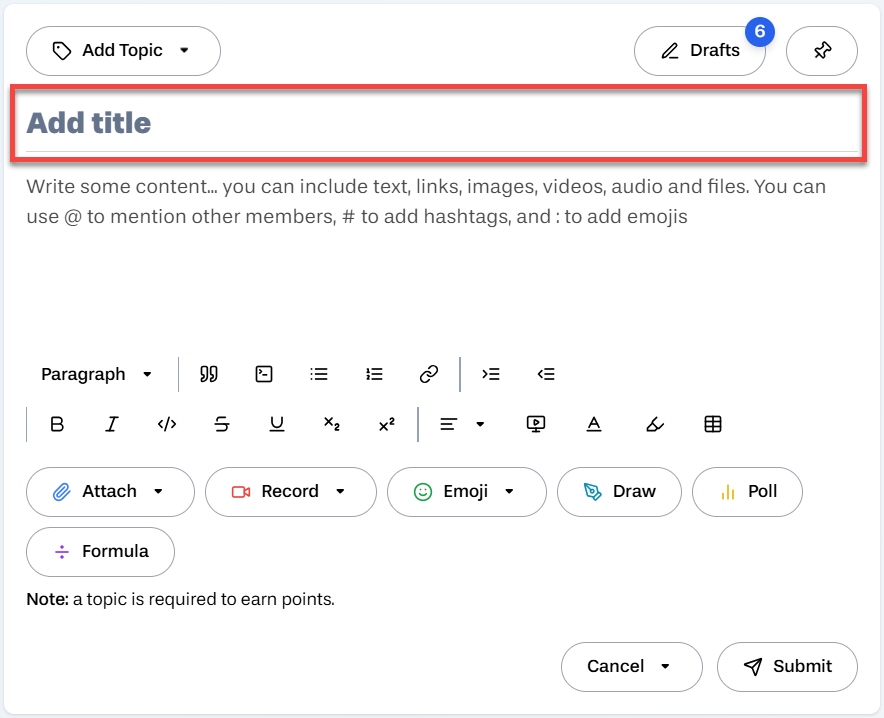884x718 pixels.
Task: Decrease indent of text
Action: coord(546,374)
